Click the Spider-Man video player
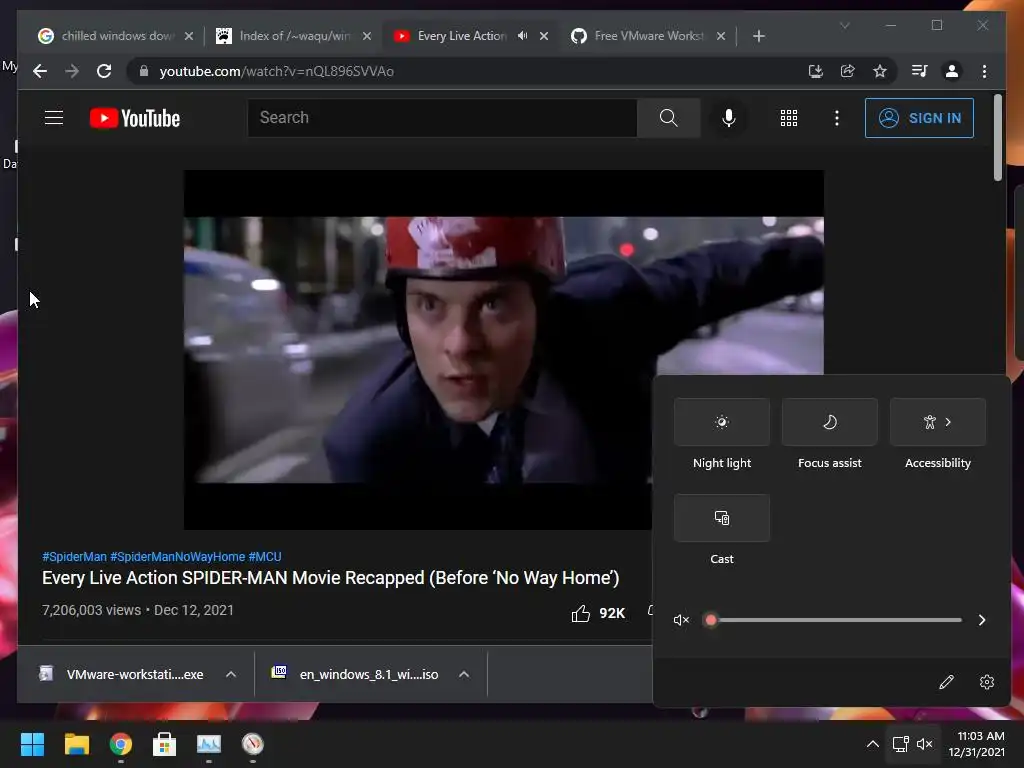 [x=504, y=349]
